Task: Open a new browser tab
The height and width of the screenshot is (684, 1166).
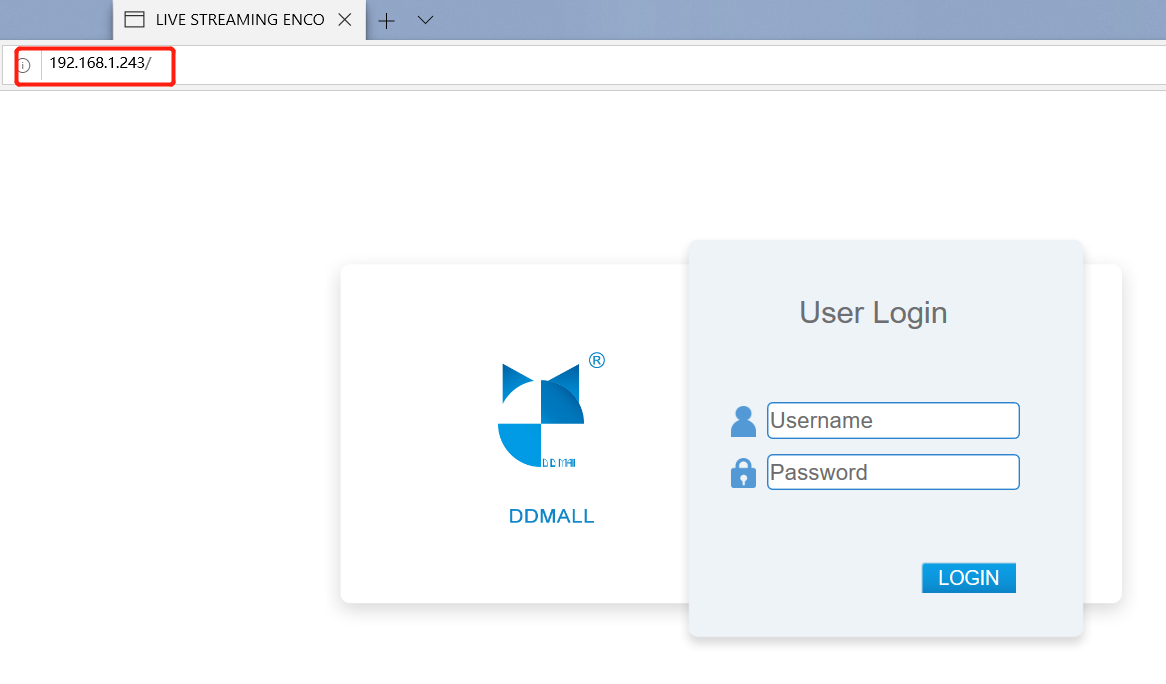Action: tap(387, 21)
